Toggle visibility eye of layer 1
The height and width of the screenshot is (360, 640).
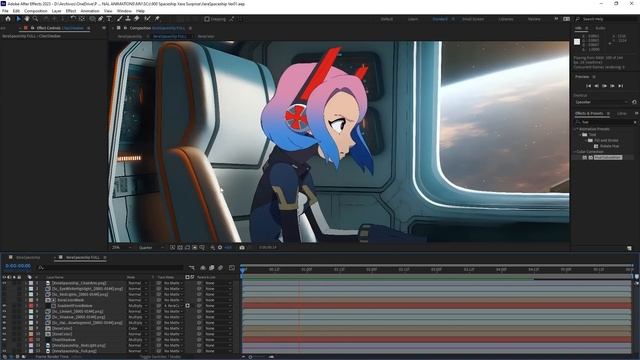[x=4, y=283]
